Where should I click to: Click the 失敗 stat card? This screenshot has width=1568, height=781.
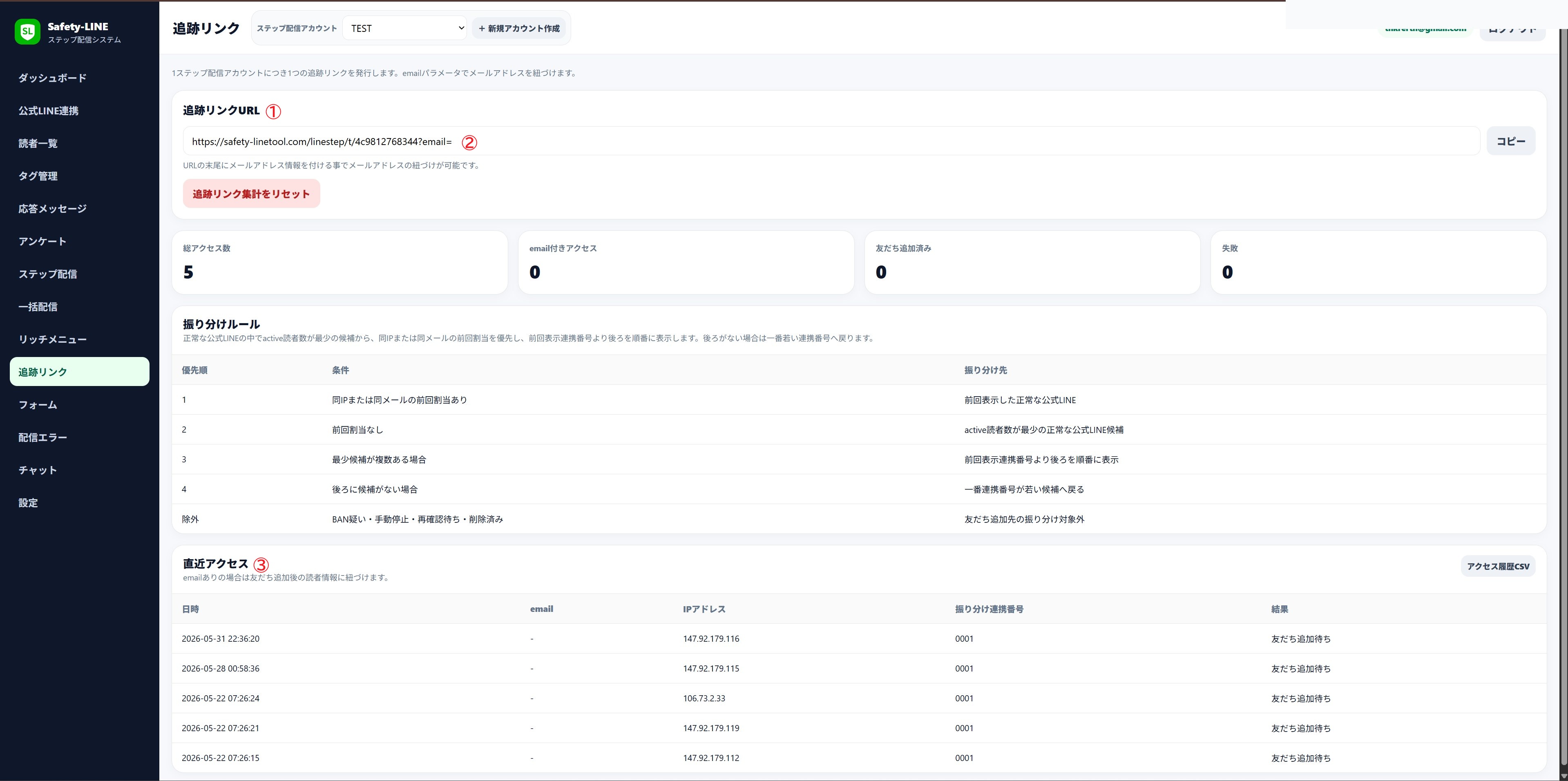tap(1379, 262)
